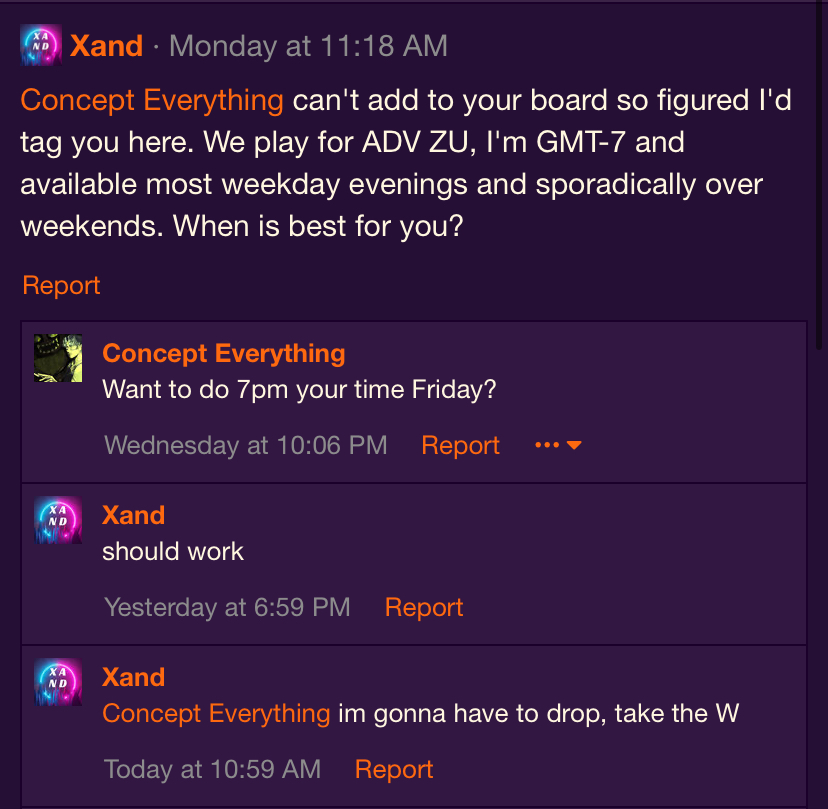This screenshot has height=809, width=828.
Task: Click the Xand username above the drop message
Action: [133, 677]
